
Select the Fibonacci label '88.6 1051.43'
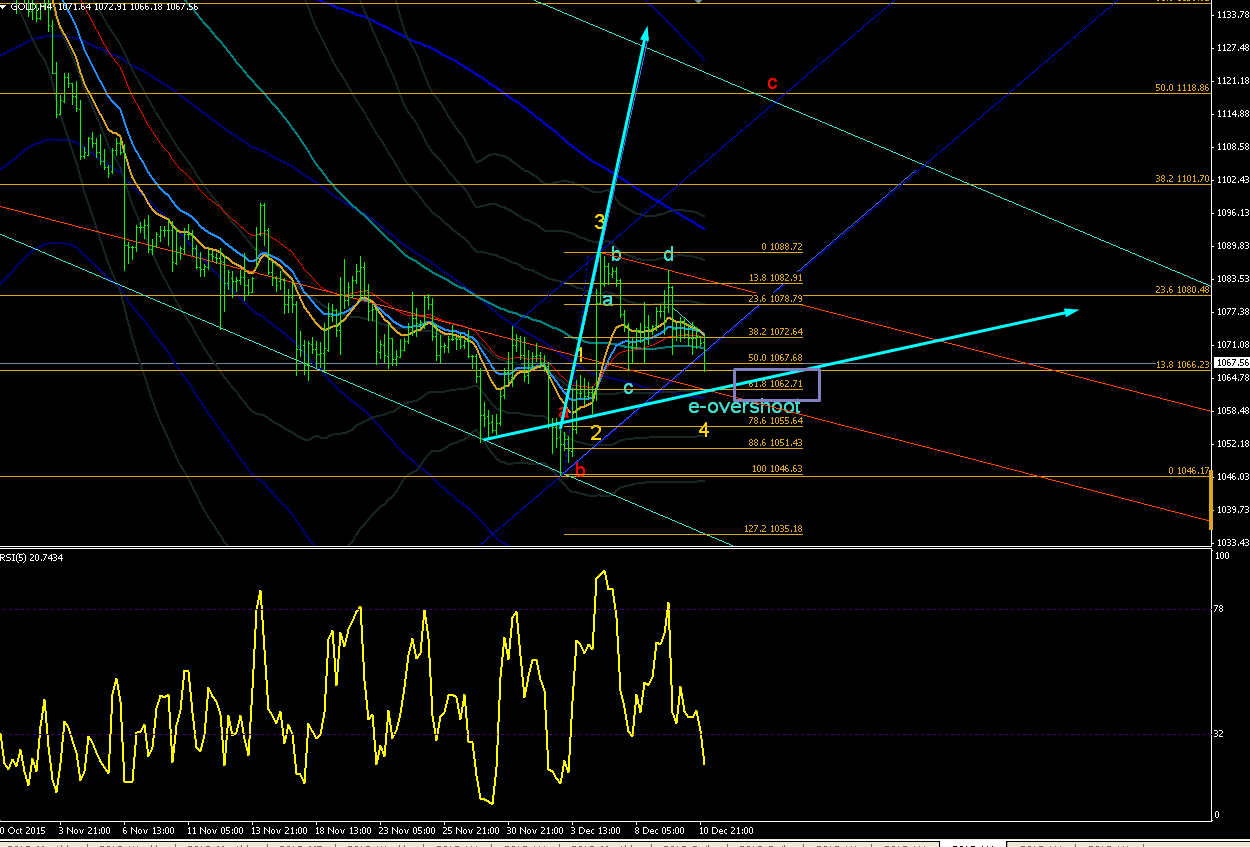776,443
